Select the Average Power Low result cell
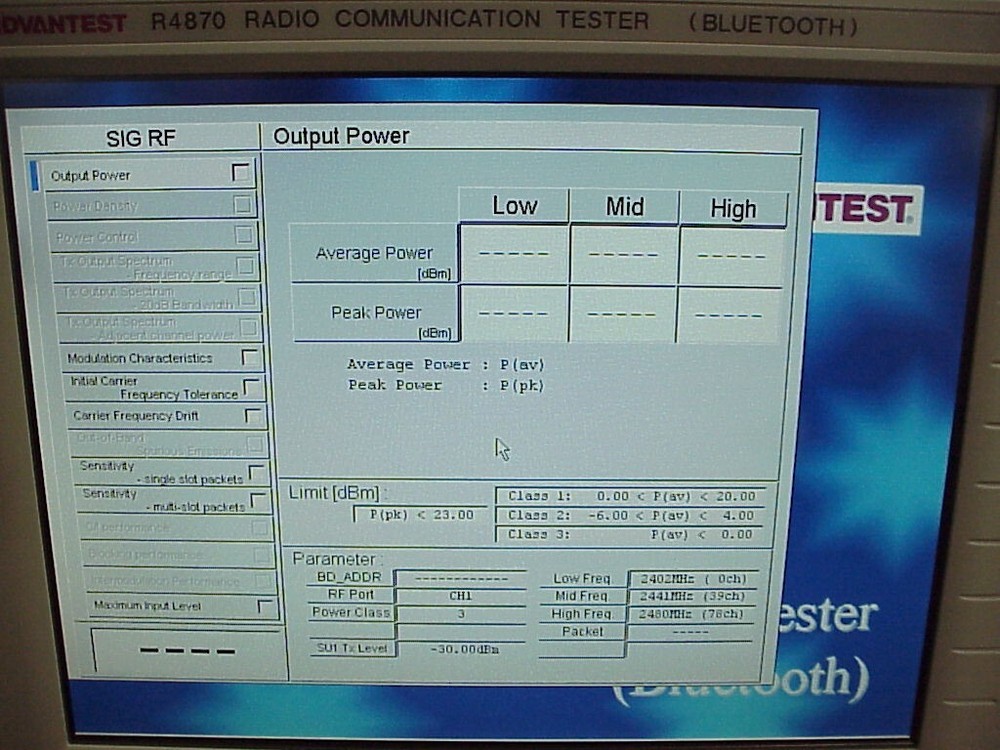1000x750 pixels. pyautogui.click(x=512, y=253)
